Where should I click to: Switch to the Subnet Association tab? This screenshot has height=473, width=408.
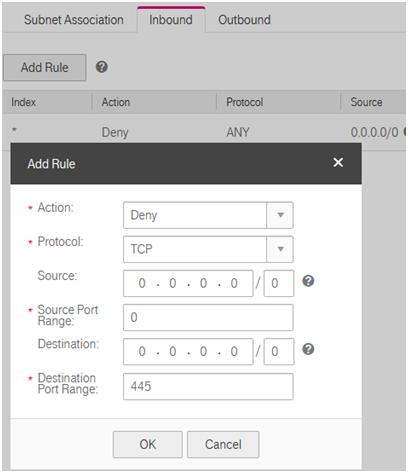[74, 20]
